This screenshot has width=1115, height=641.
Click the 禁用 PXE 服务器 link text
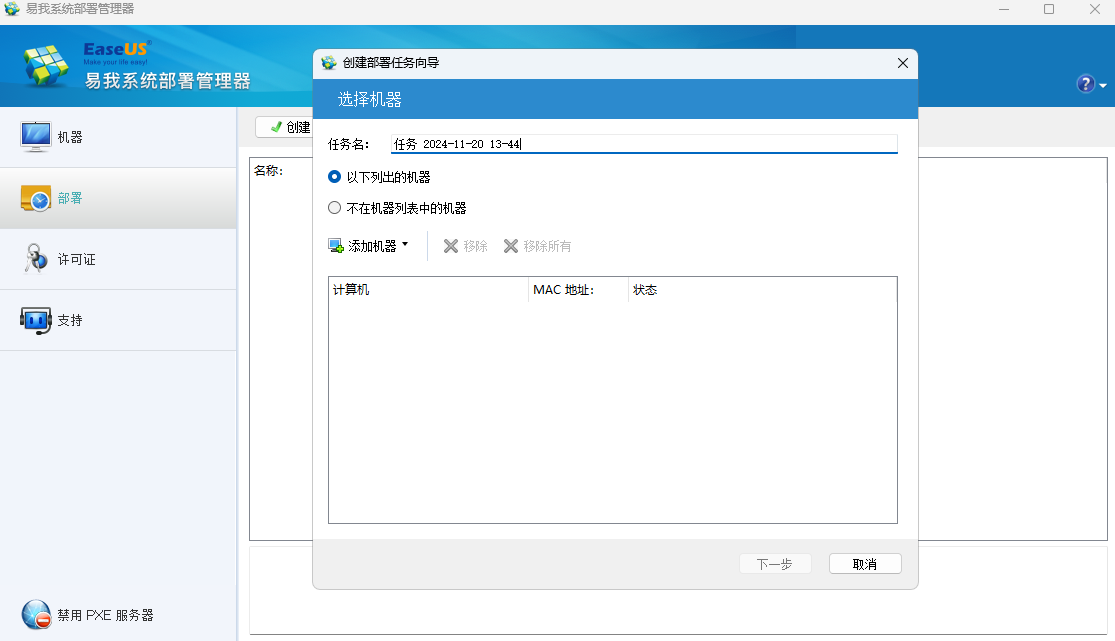[105, 615]
